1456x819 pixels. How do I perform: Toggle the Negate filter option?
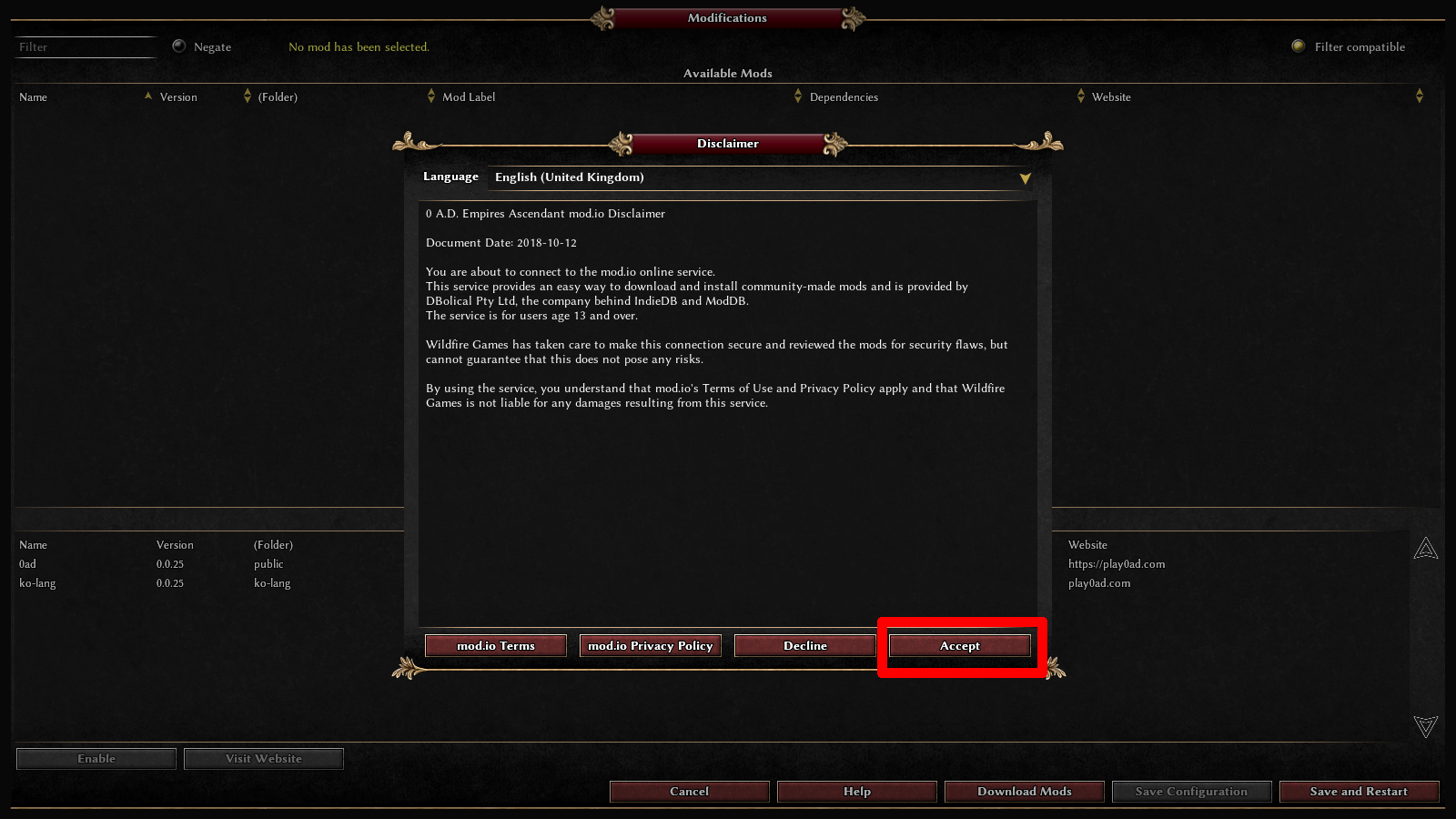pyautogui.click(x=179, y=46)
